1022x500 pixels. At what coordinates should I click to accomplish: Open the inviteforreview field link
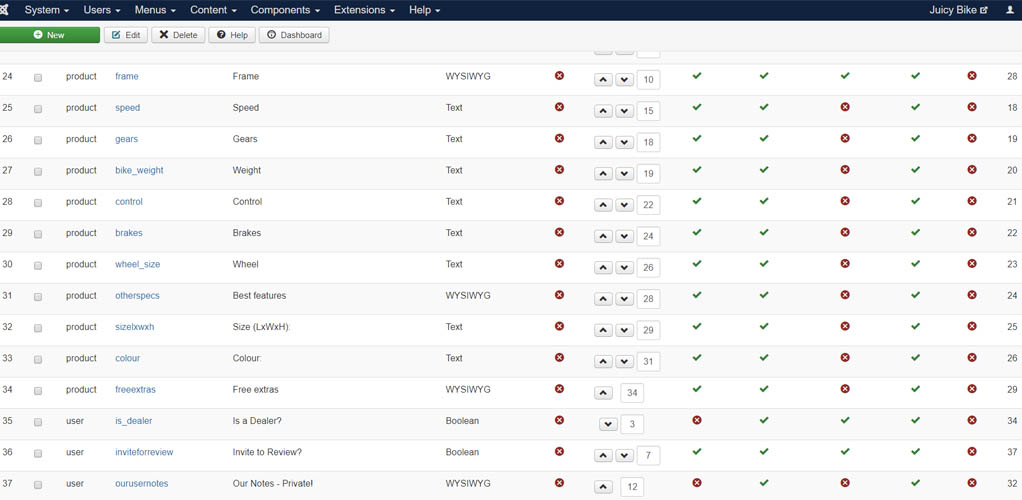(x=144, y=452)
